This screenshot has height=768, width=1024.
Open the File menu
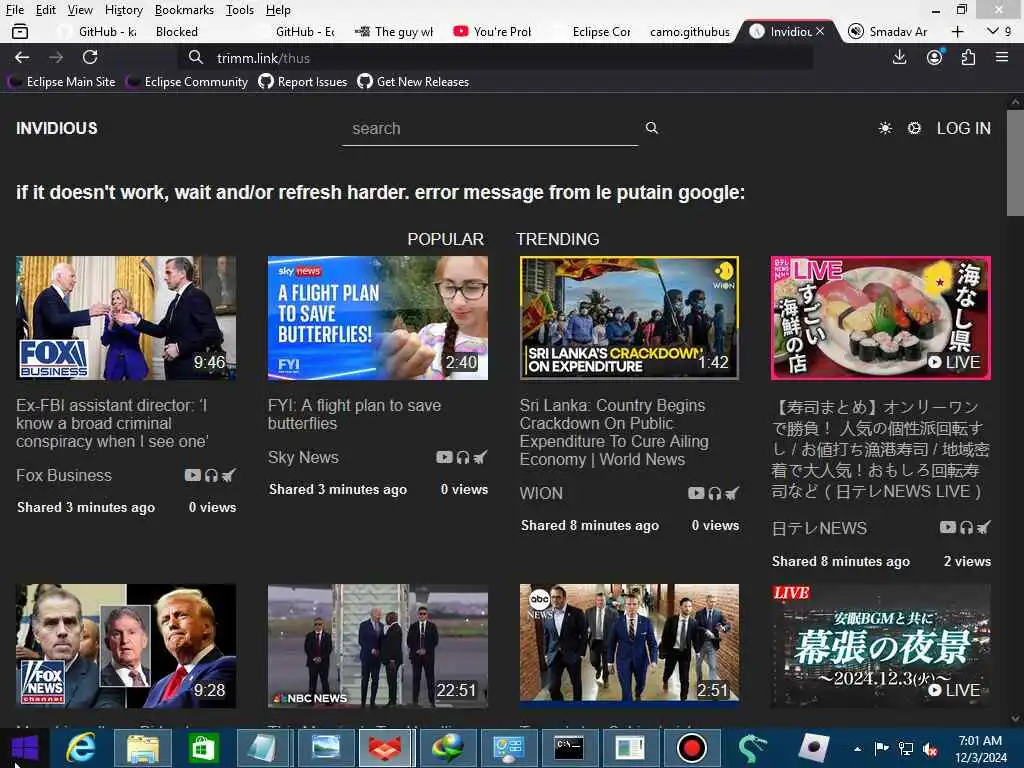click(x=15, y=10)
